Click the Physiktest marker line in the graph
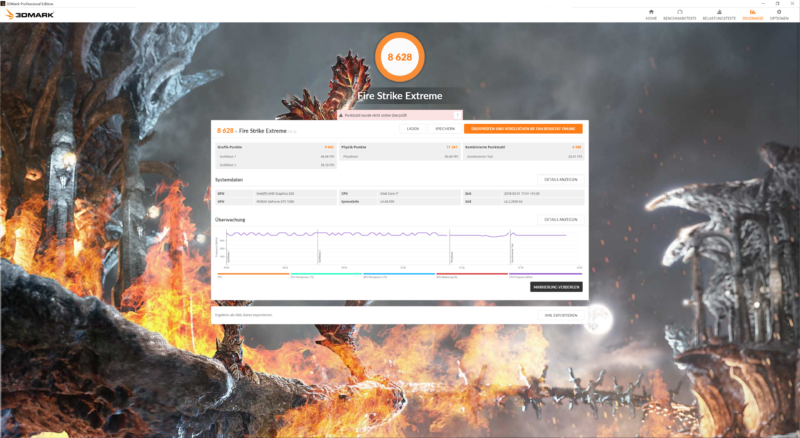The width and height of the screenshot is (800, 438). pos(449,247)
